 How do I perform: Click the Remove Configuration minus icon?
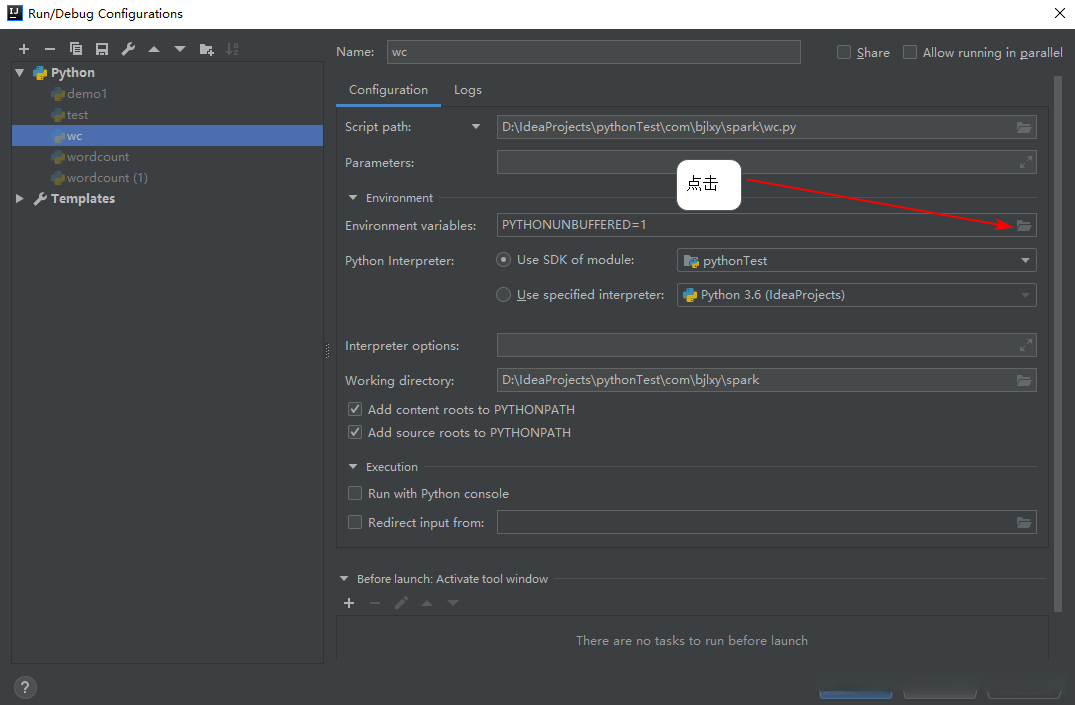[50, 49]
